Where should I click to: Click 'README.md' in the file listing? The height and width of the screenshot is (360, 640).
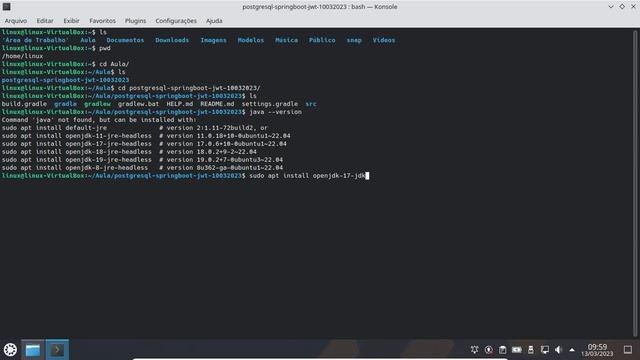tap(217, 104)
